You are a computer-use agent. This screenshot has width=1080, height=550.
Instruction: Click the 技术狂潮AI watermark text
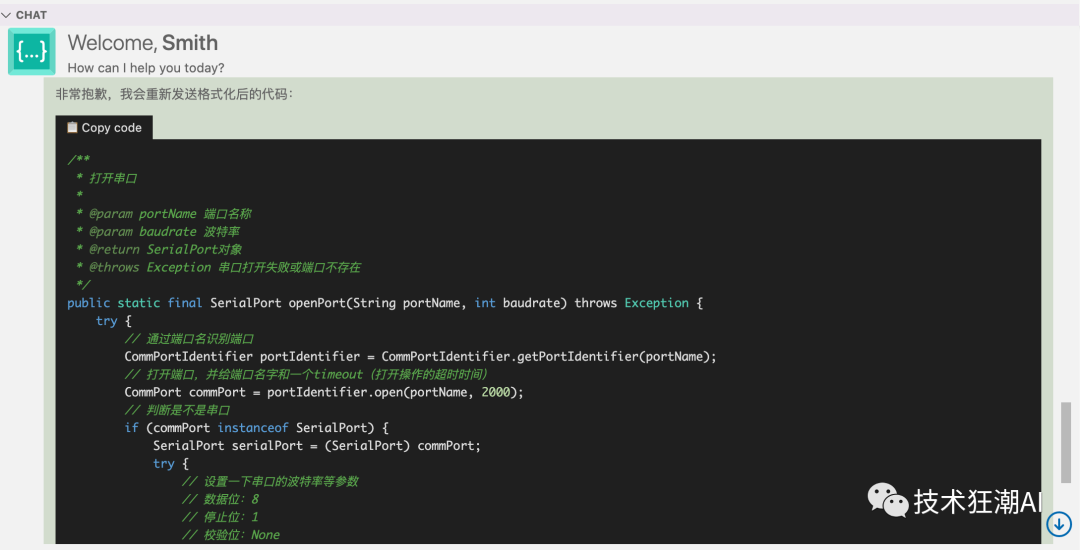[x=976, y=501]
